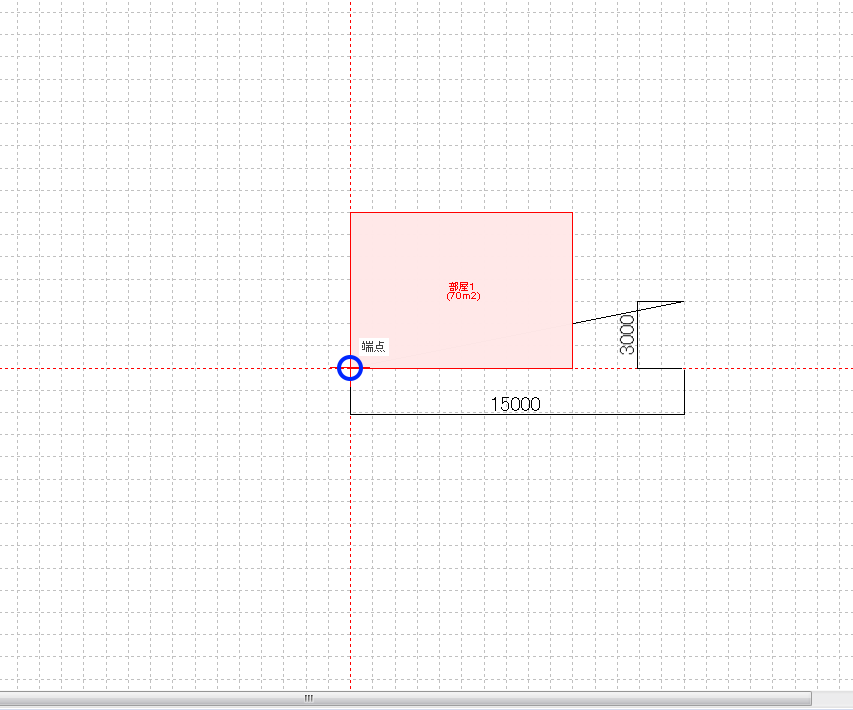The image size is (853, 710).
Task: Select the vertical 3000 dimension value
Action: pos(627,334)
